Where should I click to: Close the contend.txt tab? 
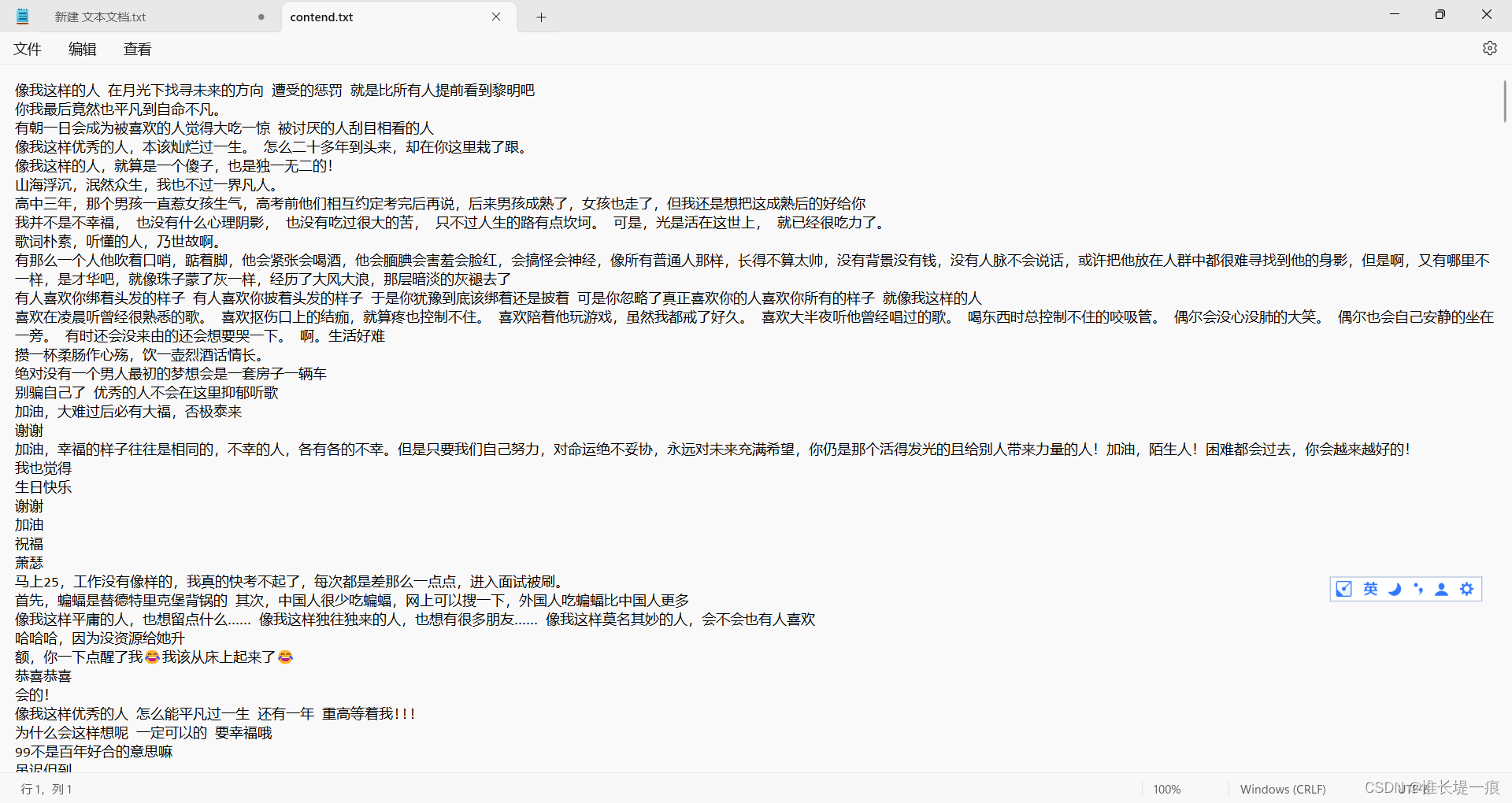point(496,17)
